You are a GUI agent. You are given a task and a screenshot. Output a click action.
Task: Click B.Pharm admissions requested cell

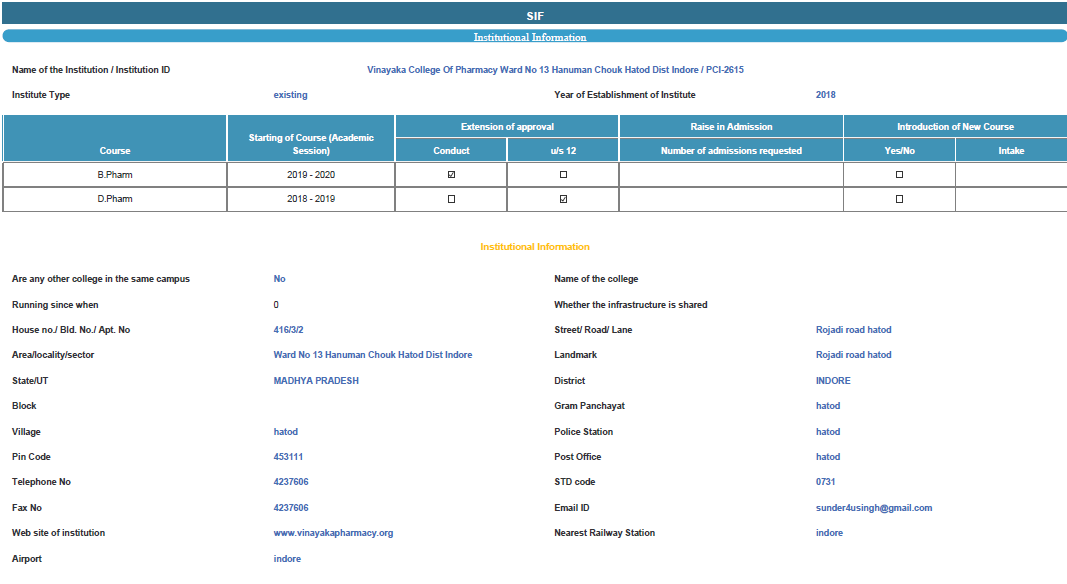(731, 175)
